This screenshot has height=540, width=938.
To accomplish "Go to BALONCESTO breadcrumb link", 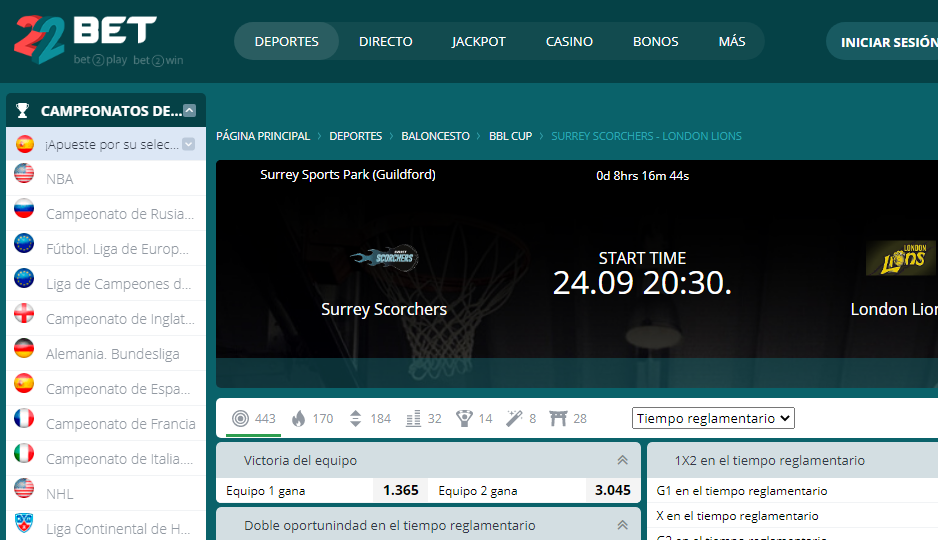I will tap(436, 136).
